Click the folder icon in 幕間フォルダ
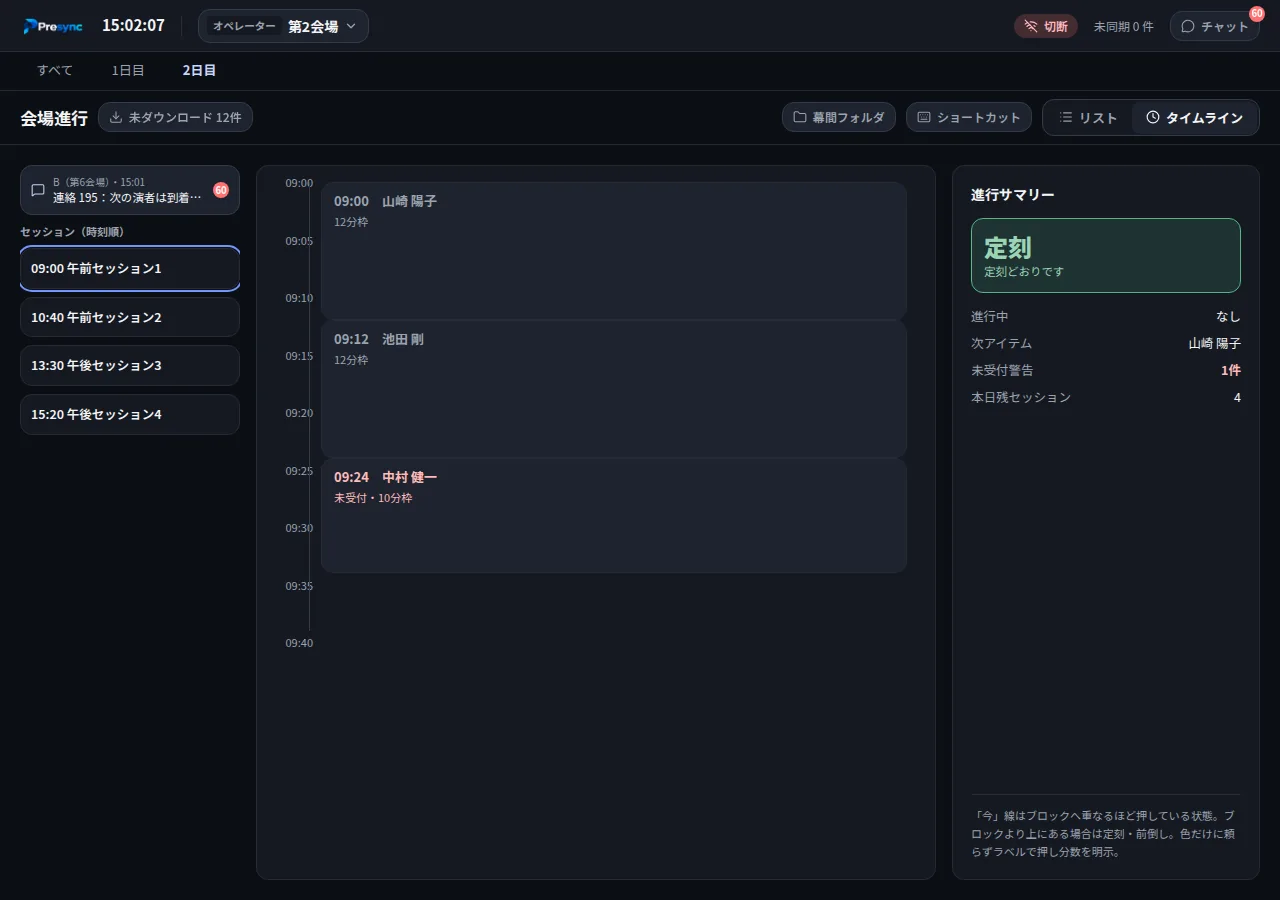The width and height of the screenshot is (1280, 900). [800, 117]
